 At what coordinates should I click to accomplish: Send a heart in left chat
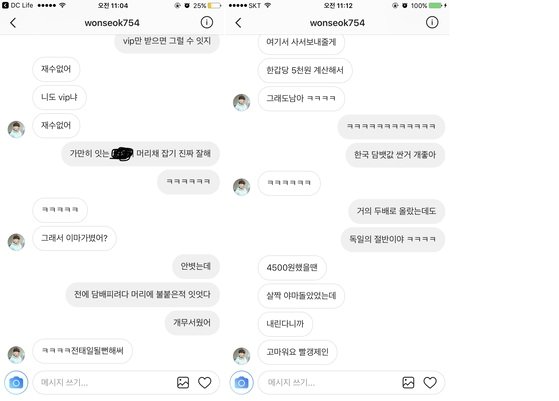(205, 382)
